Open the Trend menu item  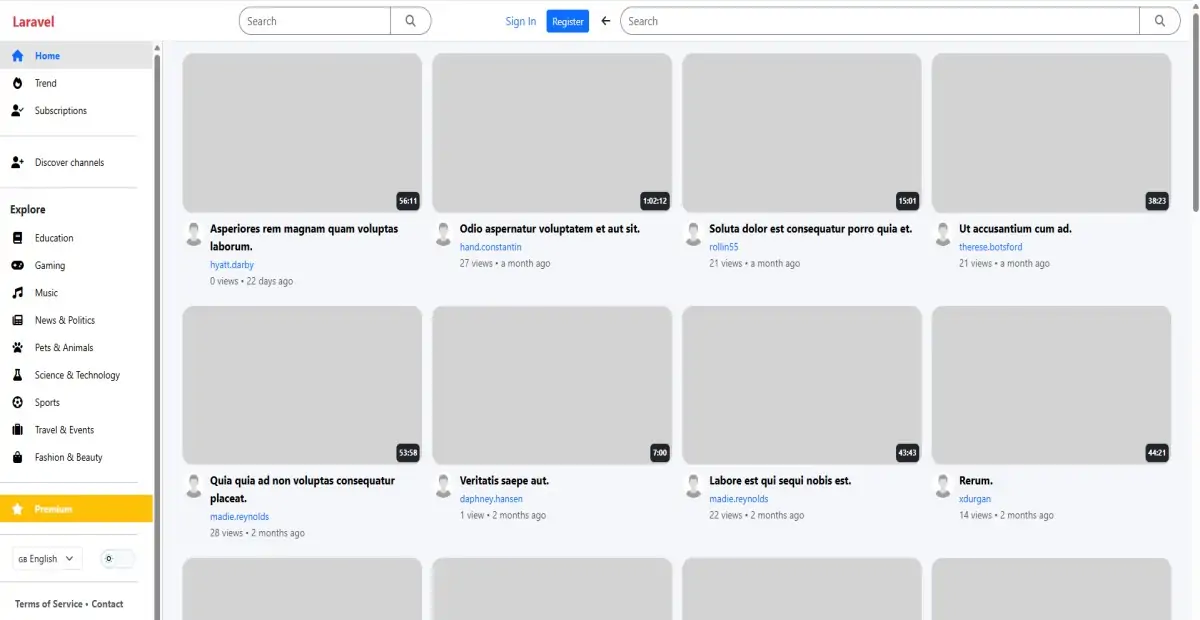pos(76,83)
